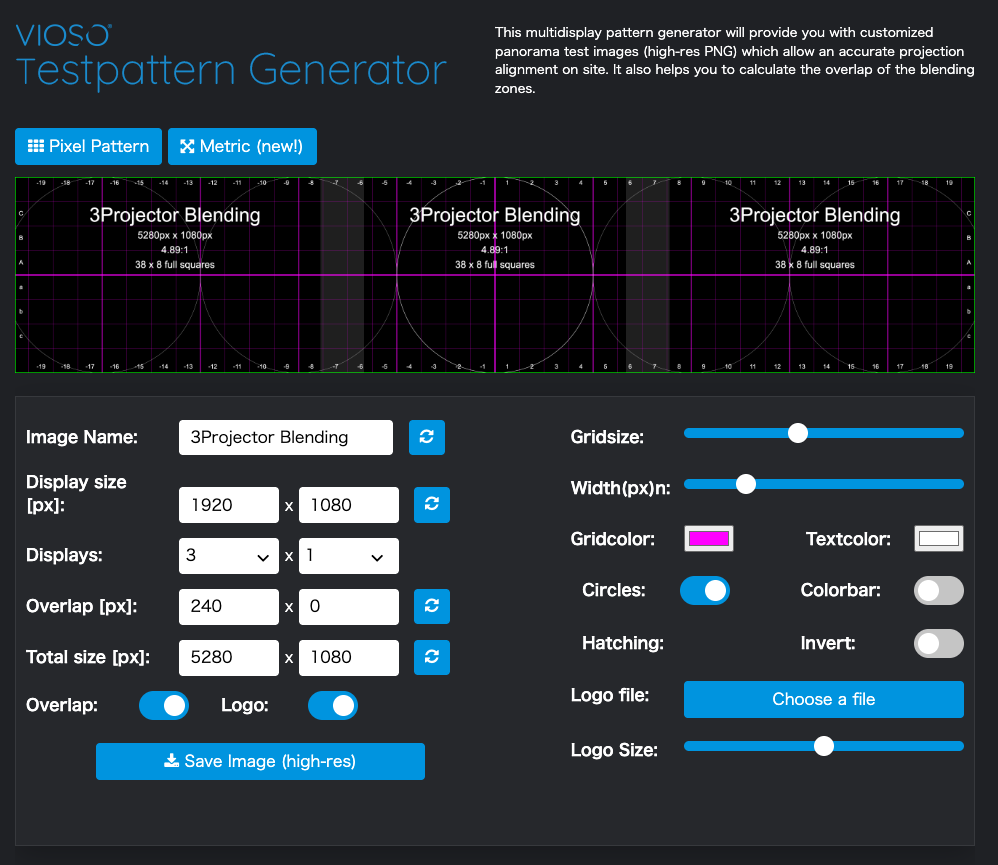Click the vertical overlap field showing 0
The width and height of the screenshot is (998, 865).
(349, 606)
